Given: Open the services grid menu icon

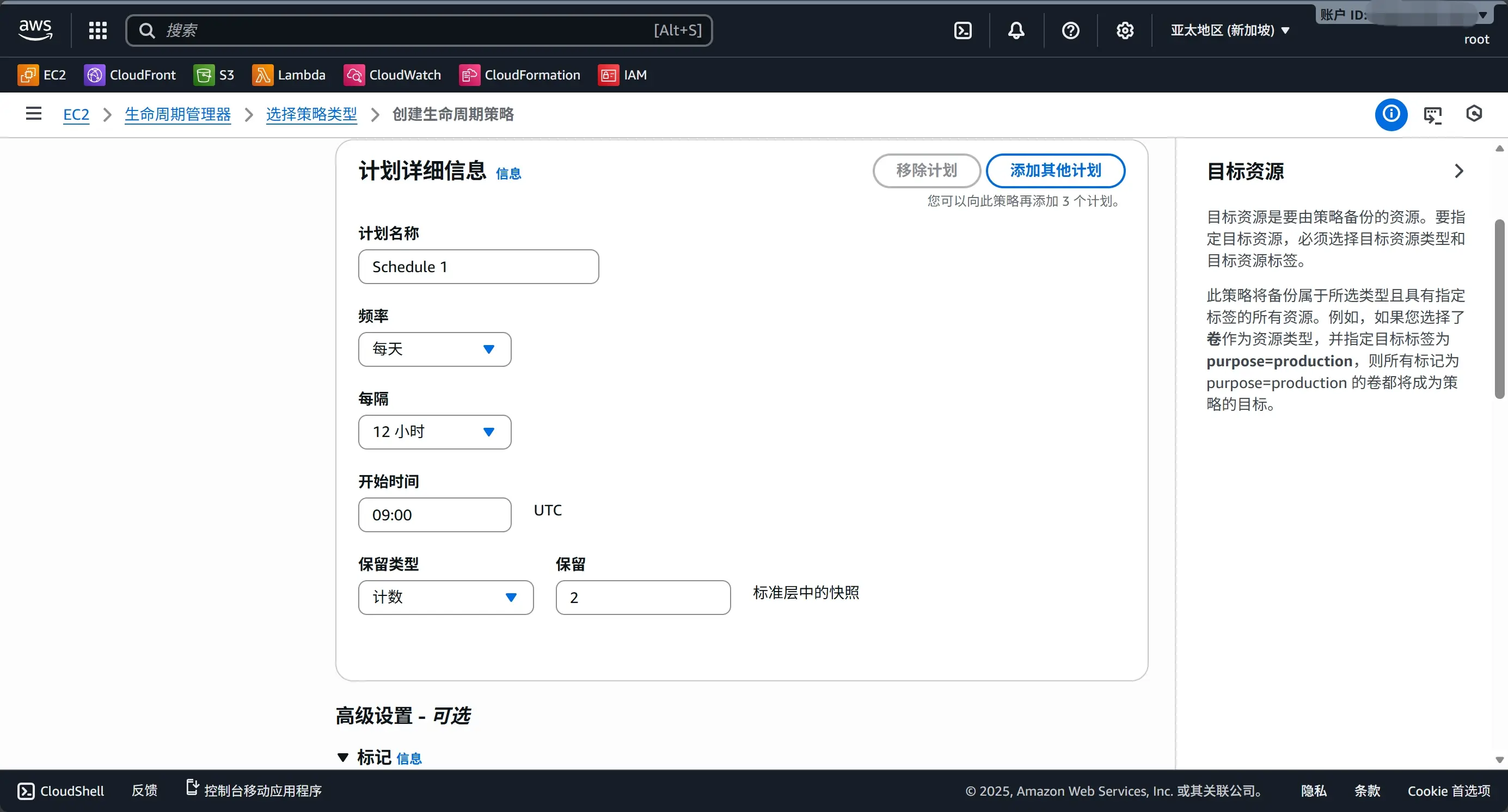Looking at the screenshot, I should (x=98, y=30).
